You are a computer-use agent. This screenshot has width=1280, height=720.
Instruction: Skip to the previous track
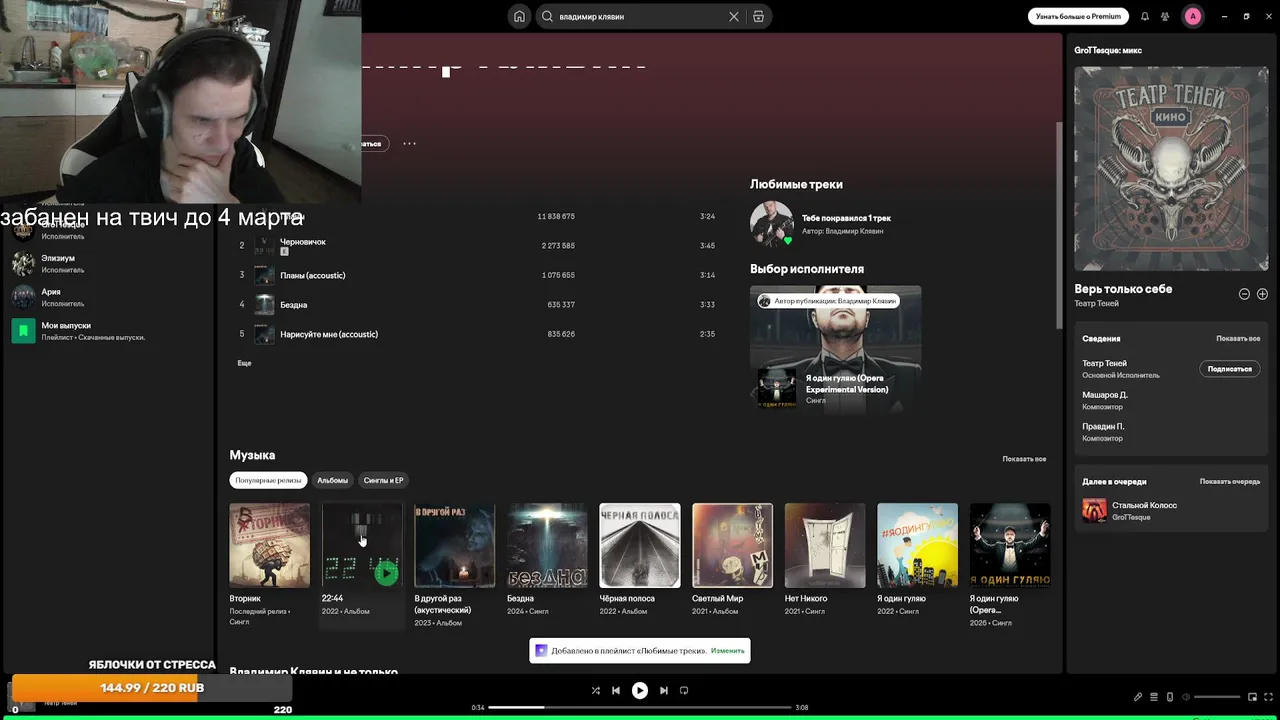(x=616, y=690)
